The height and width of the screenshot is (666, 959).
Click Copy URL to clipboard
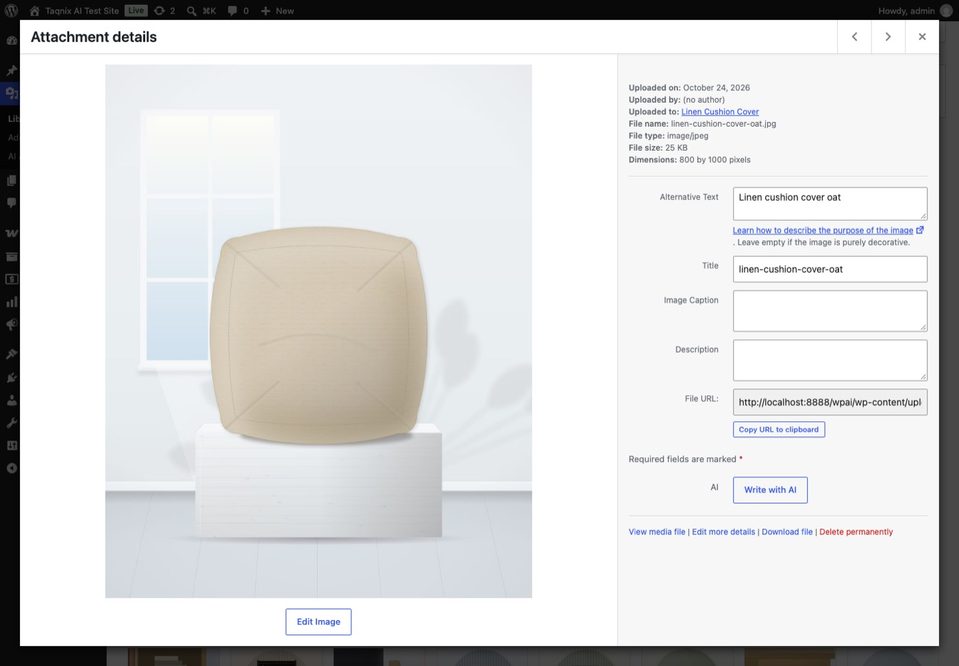tap(779, 429)
